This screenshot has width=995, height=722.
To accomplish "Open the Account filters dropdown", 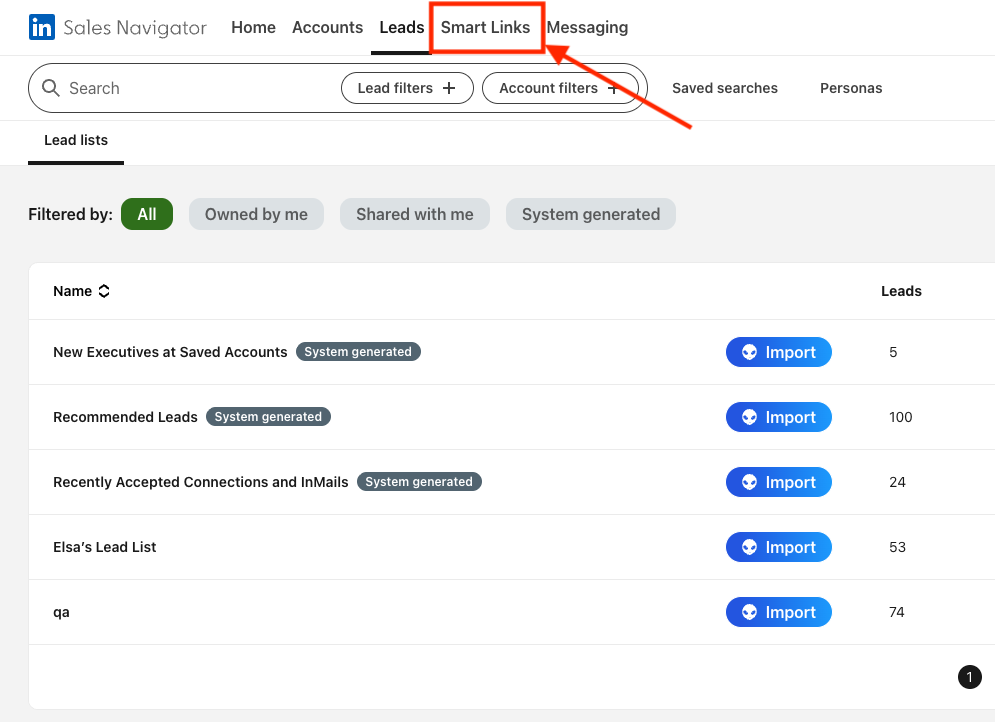I will click(561, 88).
